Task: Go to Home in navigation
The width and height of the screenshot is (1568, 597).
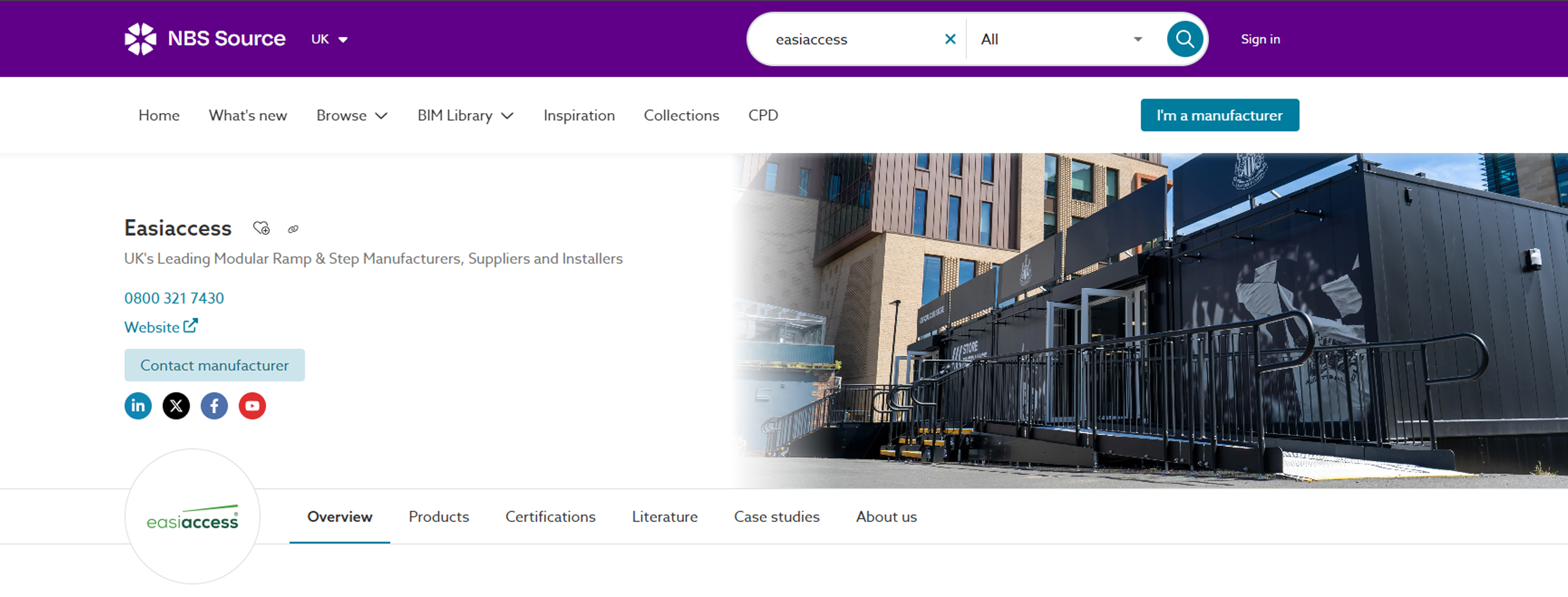Action: pyautogui.click(x=159, y=116)
